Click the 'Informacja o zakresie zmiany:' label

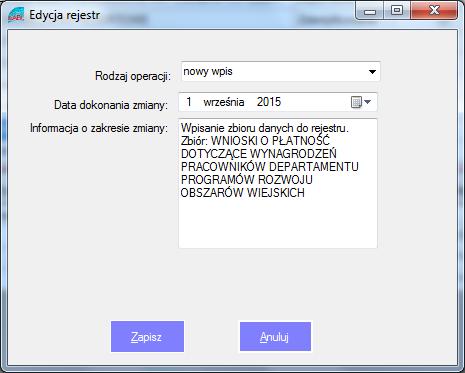click(99, 128)
